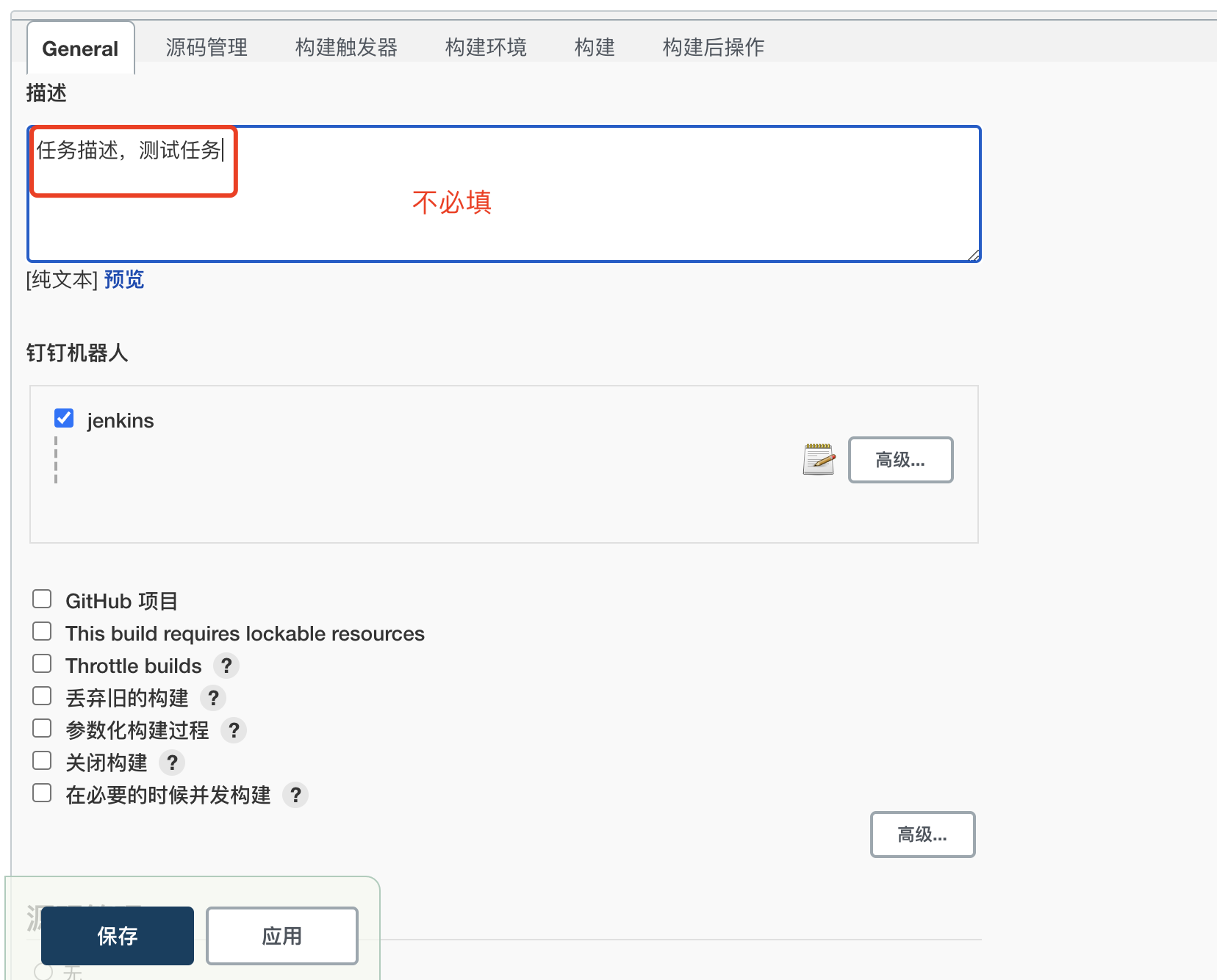Open 高级 options for 钉钉机器人
This screenshot has height=980, width=1217.
point(900,460)
